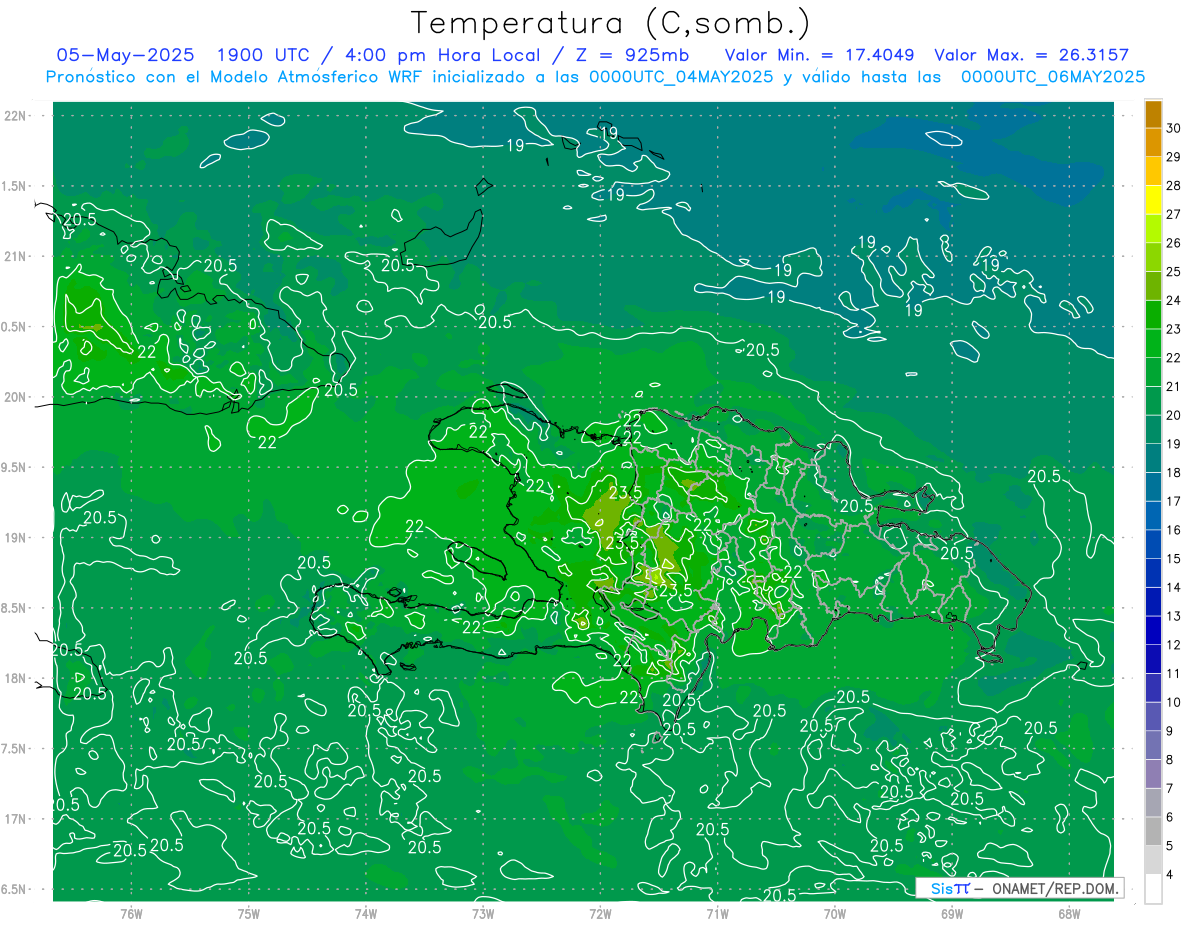Pick the dark orange swatch above 30

coord(1153,114)
